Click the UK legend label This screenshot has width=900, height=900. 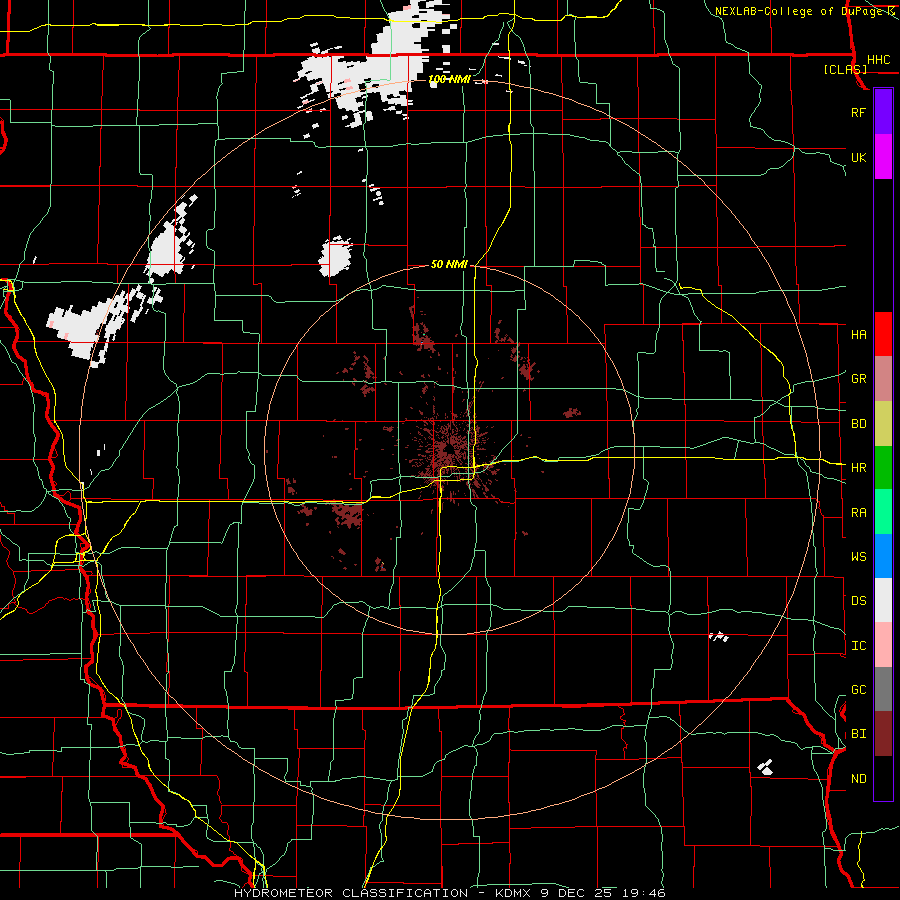pyautogui.click(x=858, y=157)
